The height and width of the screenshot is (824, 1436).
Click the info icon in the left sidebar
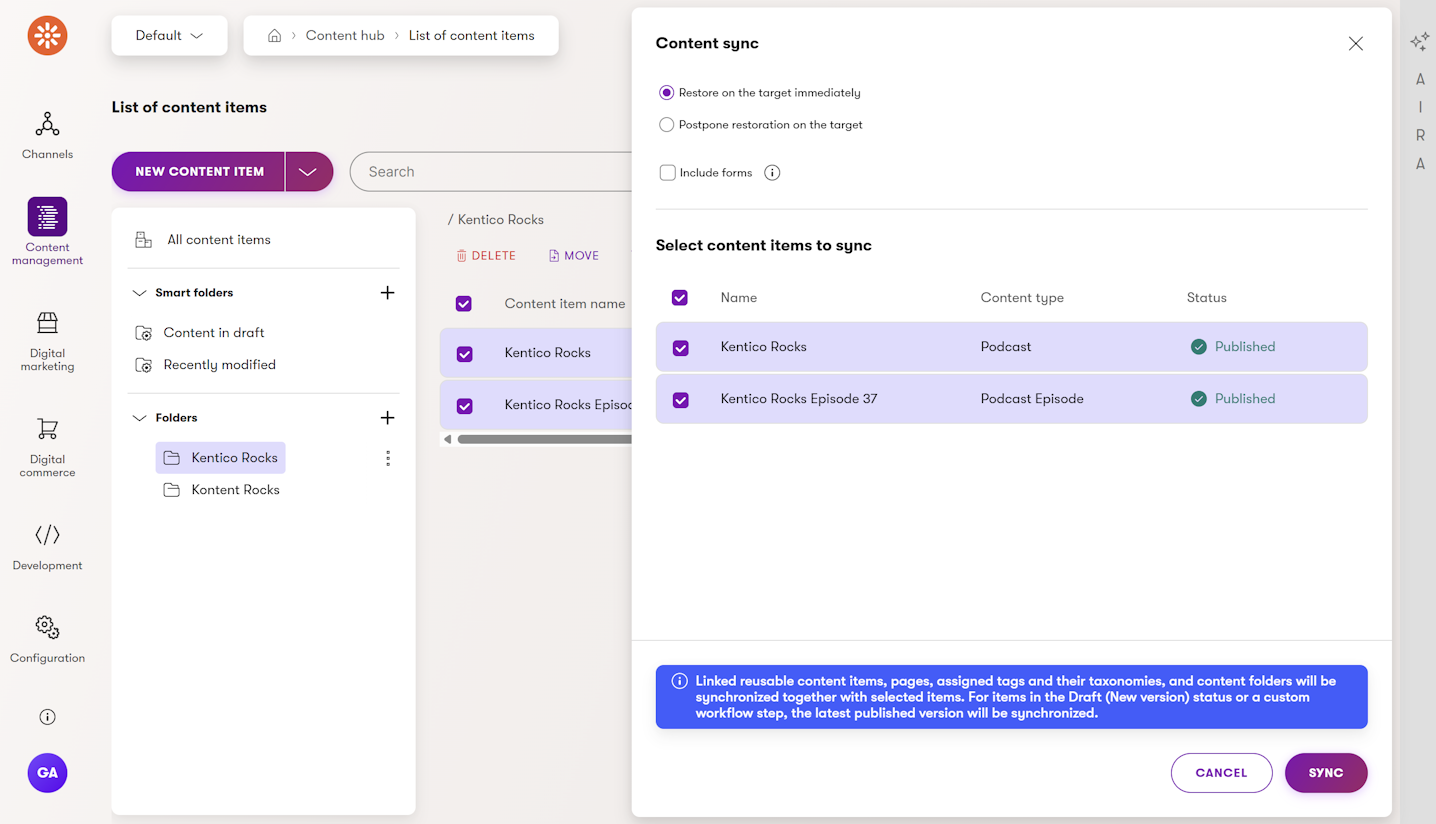point(47,717)
